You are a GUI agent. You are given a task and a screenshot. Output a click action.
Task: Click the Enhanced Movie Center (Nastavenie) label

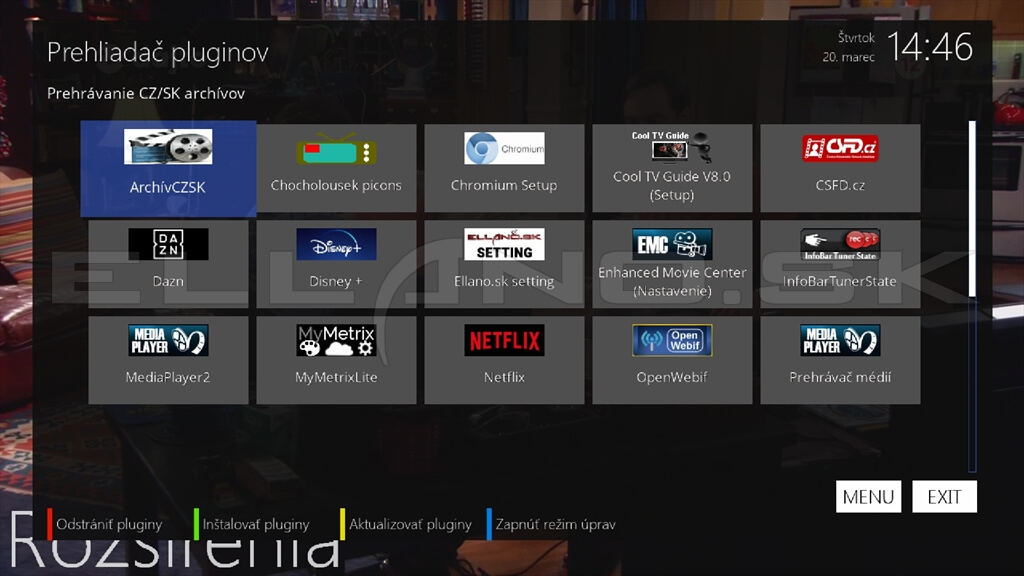coord(672,281)
